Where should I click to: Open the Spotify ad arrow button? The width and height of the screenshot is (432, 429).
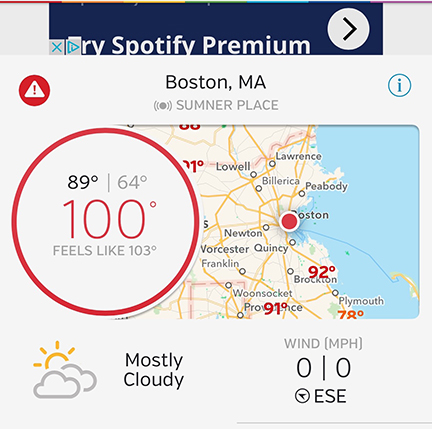tap(348, 29)
